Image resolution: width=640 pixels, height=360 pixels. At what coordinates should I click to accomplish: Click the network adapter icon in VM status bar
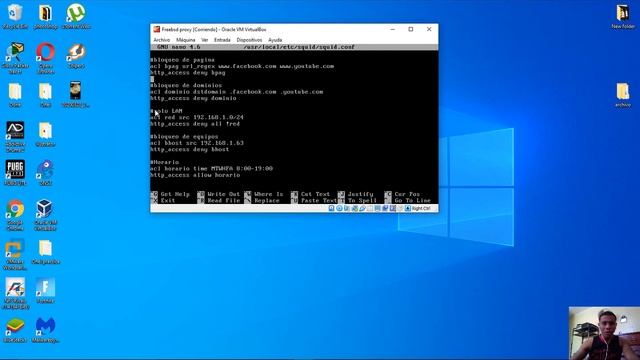pos(354,208)
